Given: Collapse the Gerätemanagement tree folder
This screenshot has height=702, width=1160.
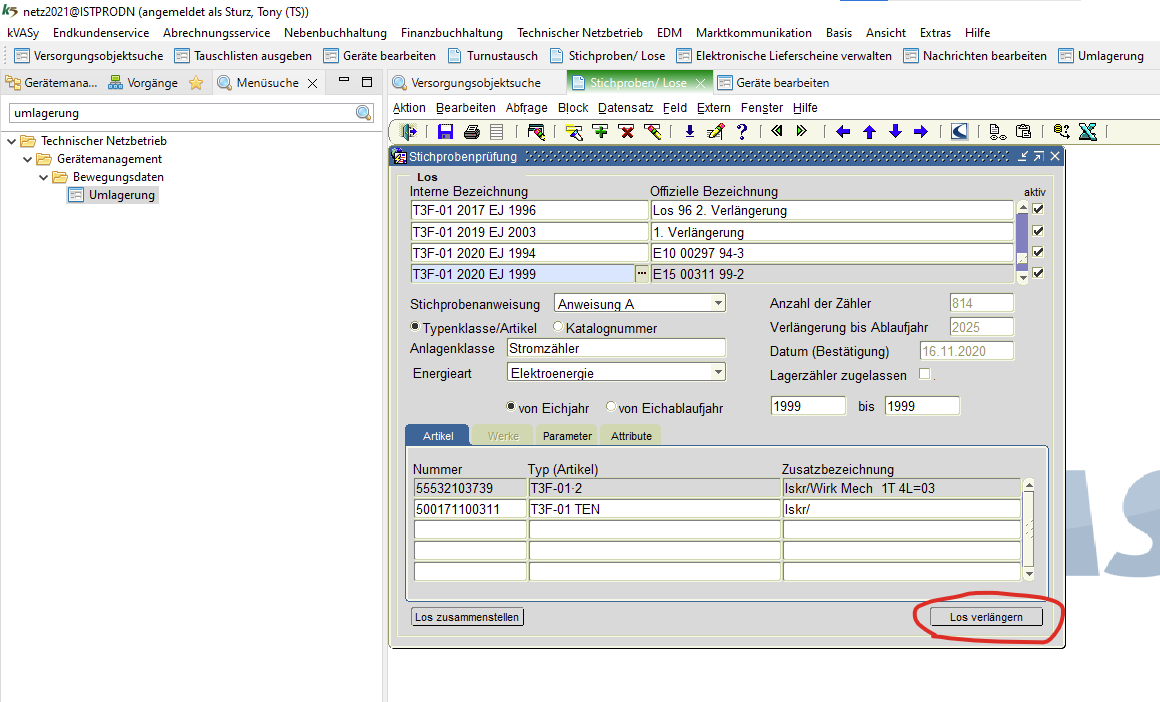Looking at the screenshot, I should click(28, 159).
